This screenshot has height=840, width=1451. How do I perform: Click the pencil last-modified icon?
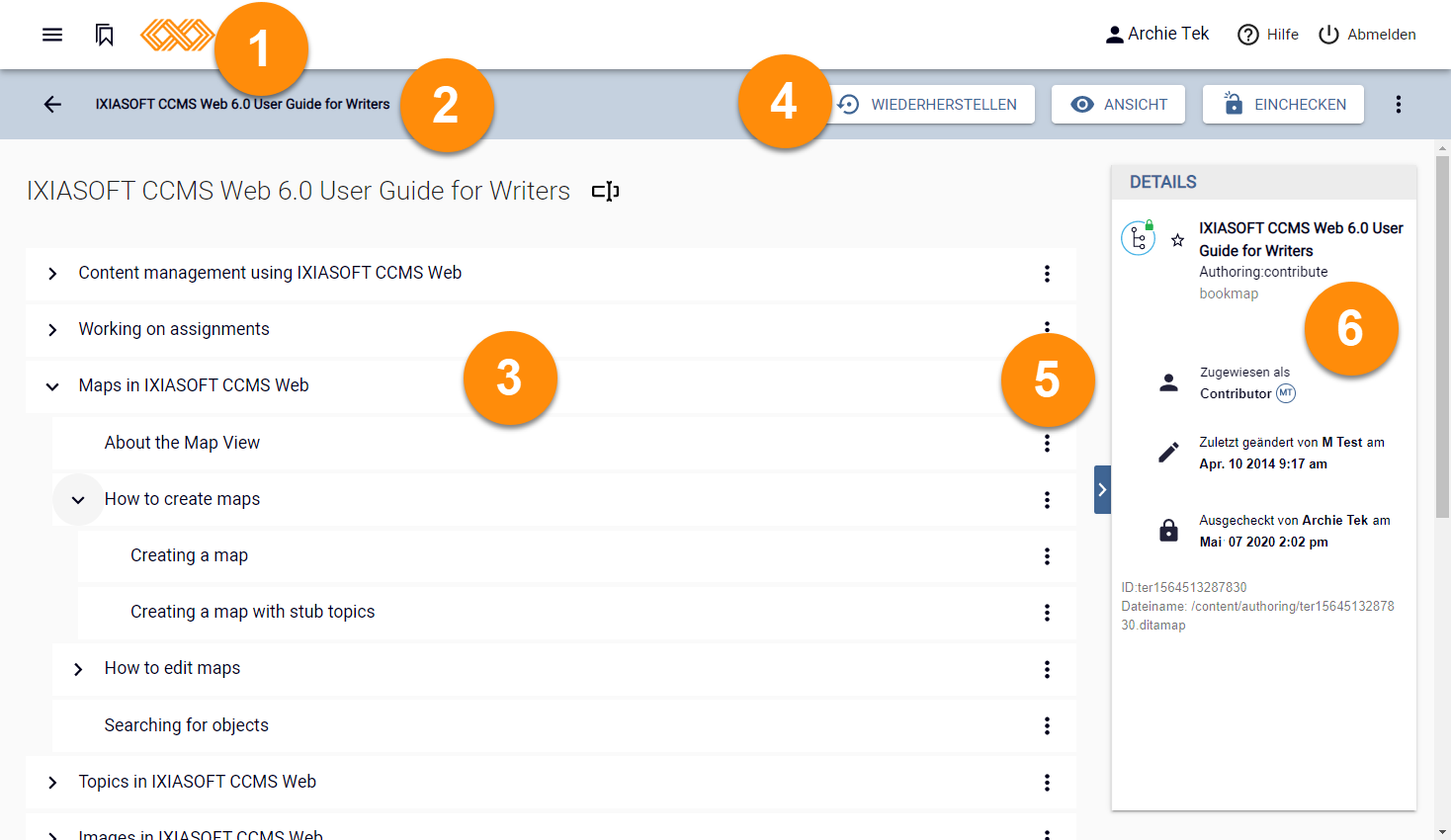[x=1168, y=453]
